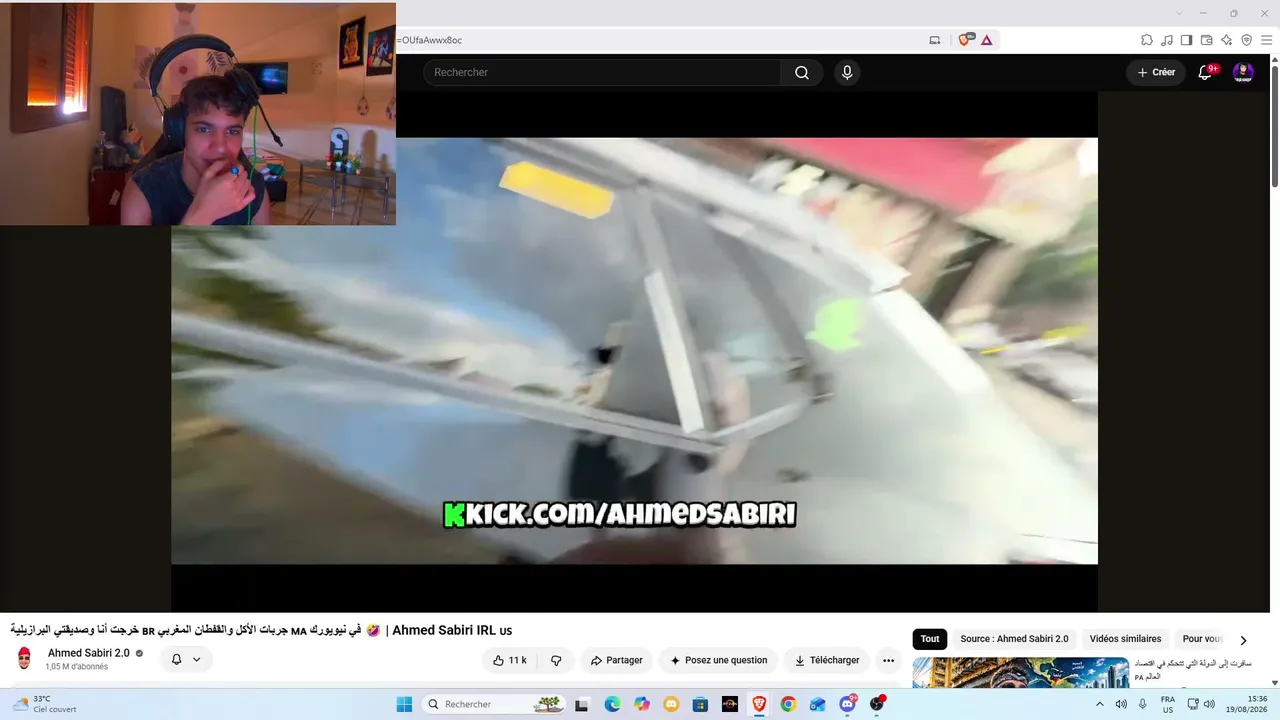The image size is (1280, 720).
Task: Open the recommended video thumbnail in sidebar
Action: click(1021, 672)
